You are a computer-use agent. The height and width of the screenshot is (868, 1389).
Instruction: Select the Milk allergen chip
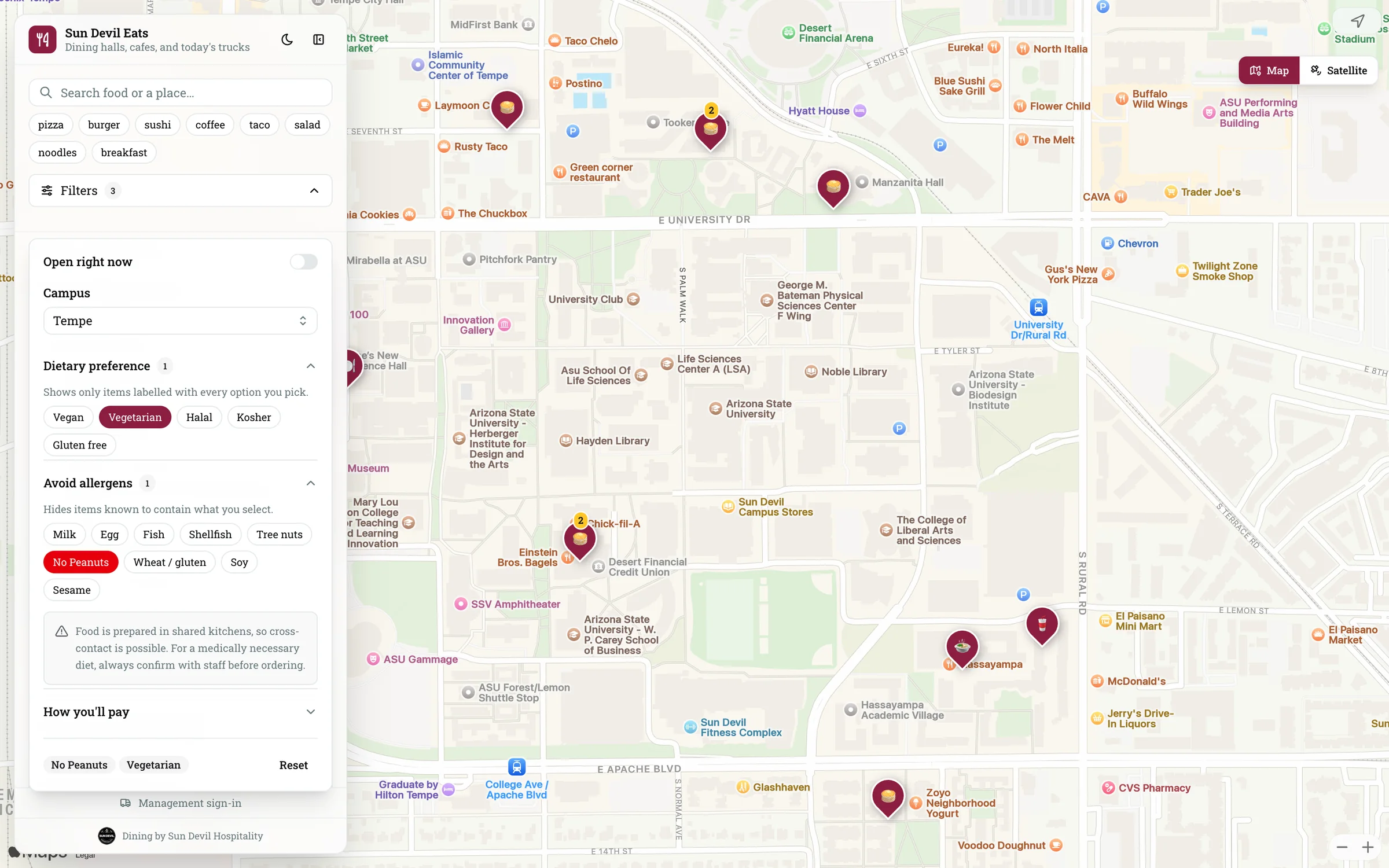coord(64,535)
